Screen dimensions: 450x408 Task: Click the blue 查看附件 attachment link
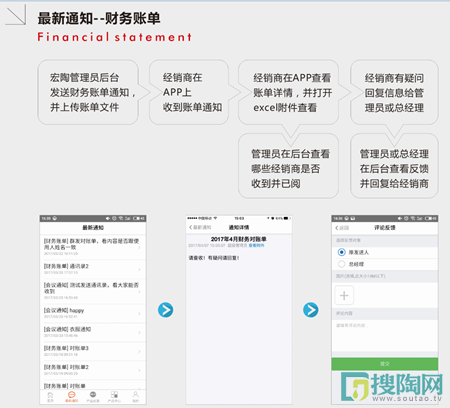coord(256,245)
